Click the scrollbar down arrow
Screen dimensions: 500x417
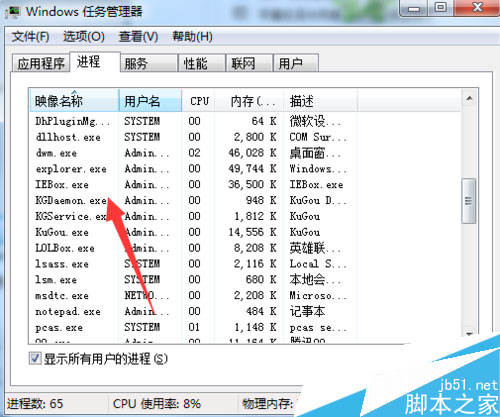point(469,334)
